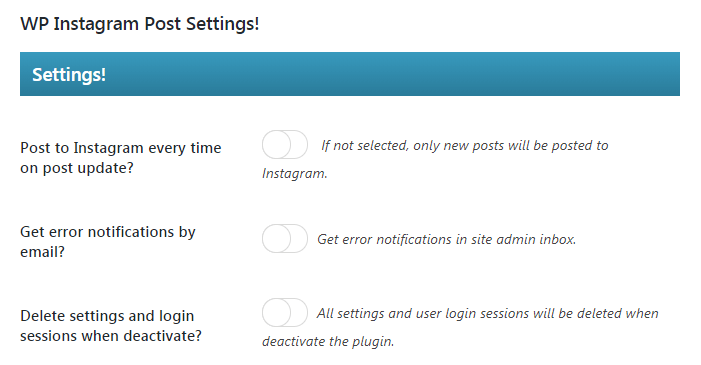Screen dimensions: 701x365
Task: Click the italic "deactivate the plugin." text
Action: point(328,342)
